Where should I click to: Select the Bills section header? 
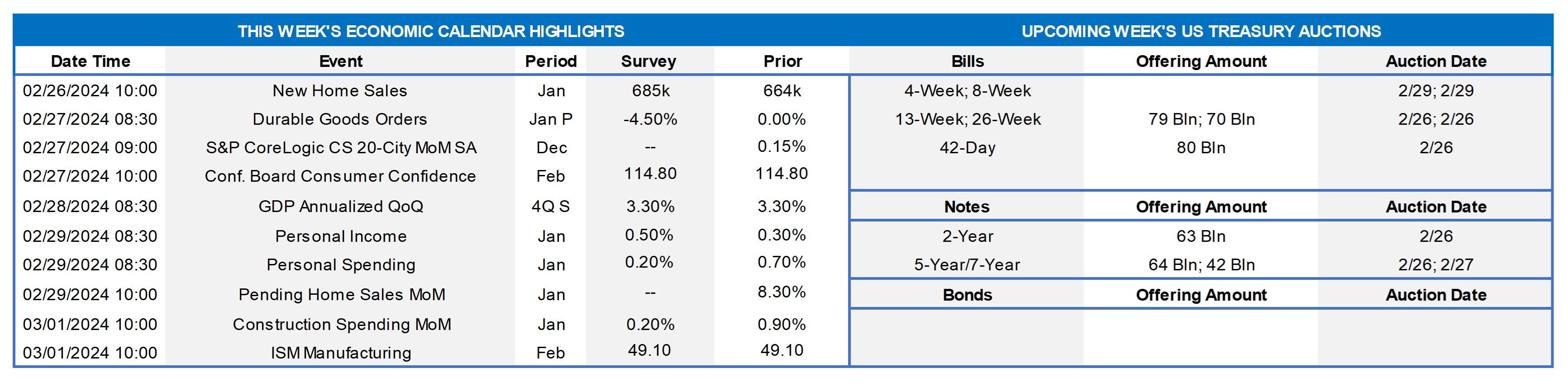pyautogui.click(x=967, y=61)
